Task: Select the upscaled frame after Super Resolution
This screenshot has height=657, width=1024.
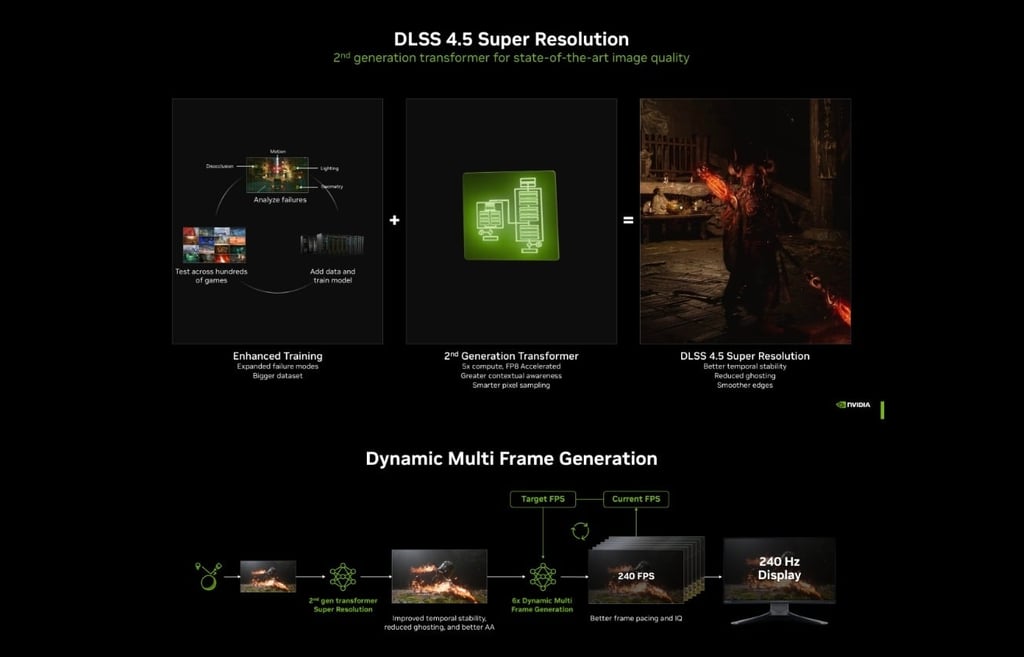Action: pyautogui.click(x=439, y=576)
